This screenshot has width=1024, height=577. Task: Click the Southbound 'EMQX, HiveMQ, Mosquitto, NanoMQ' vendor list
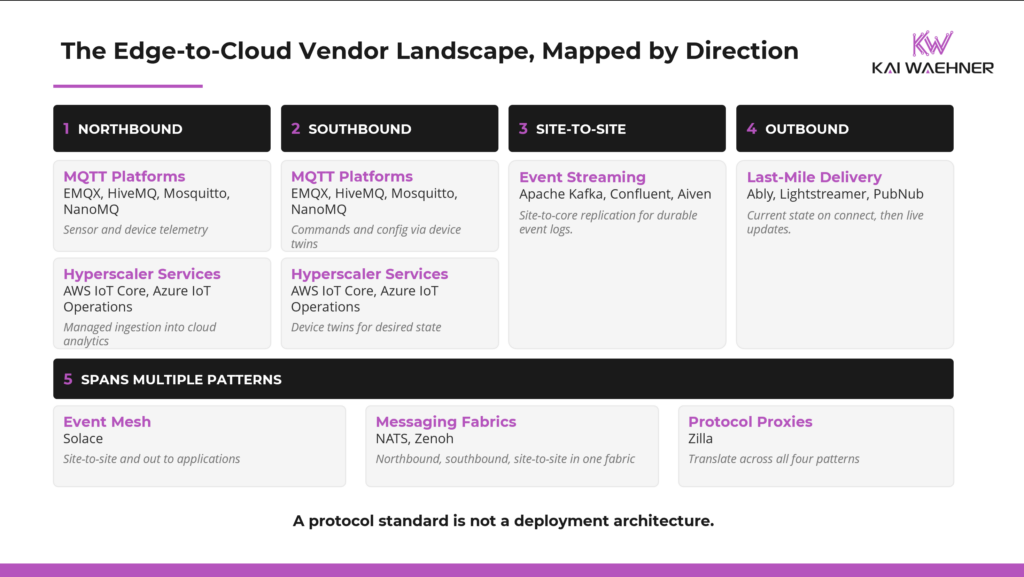pos(374,201)
